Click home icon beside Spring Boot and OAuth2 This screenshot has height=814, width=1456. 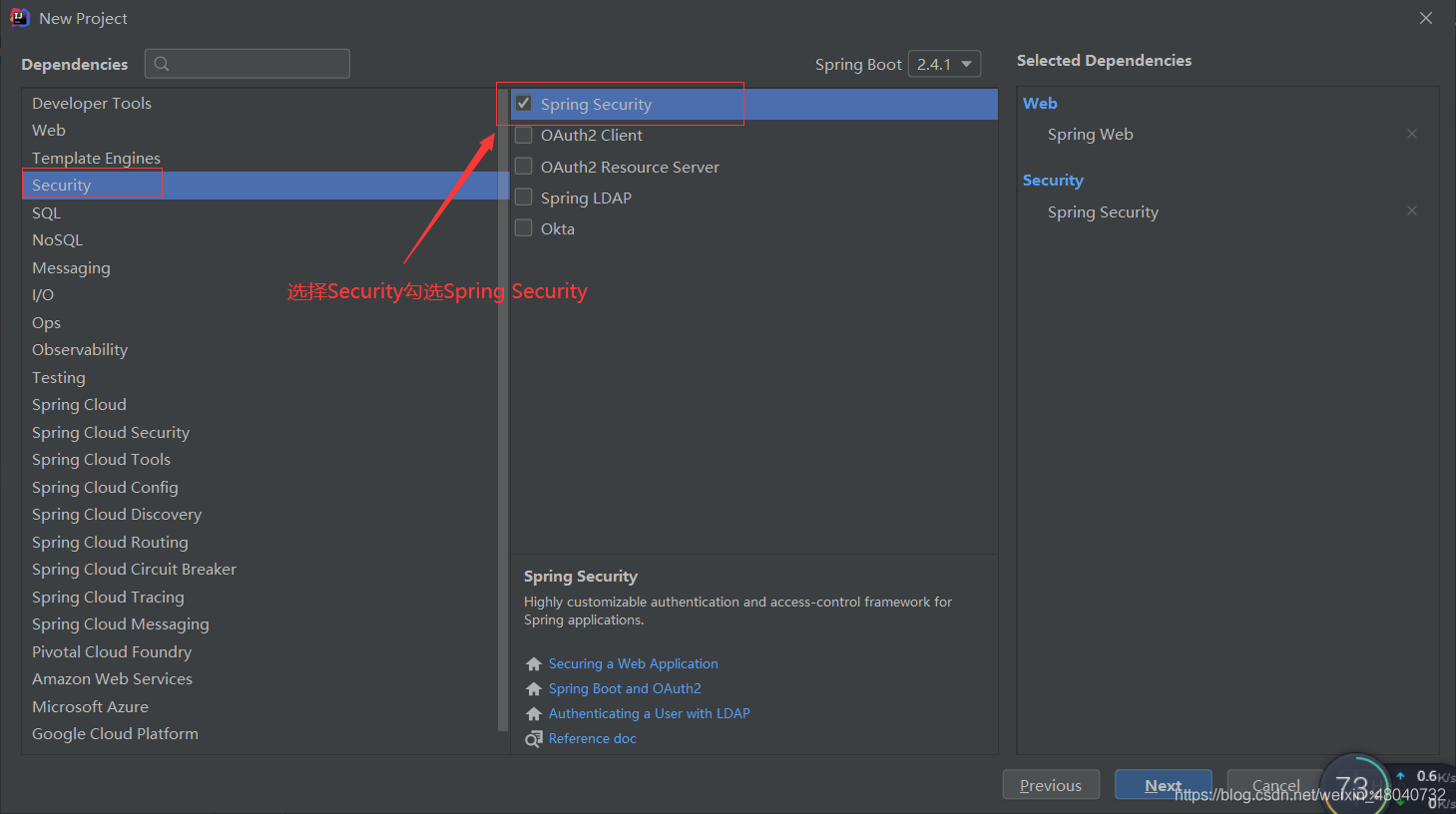[x=534, y=689]
